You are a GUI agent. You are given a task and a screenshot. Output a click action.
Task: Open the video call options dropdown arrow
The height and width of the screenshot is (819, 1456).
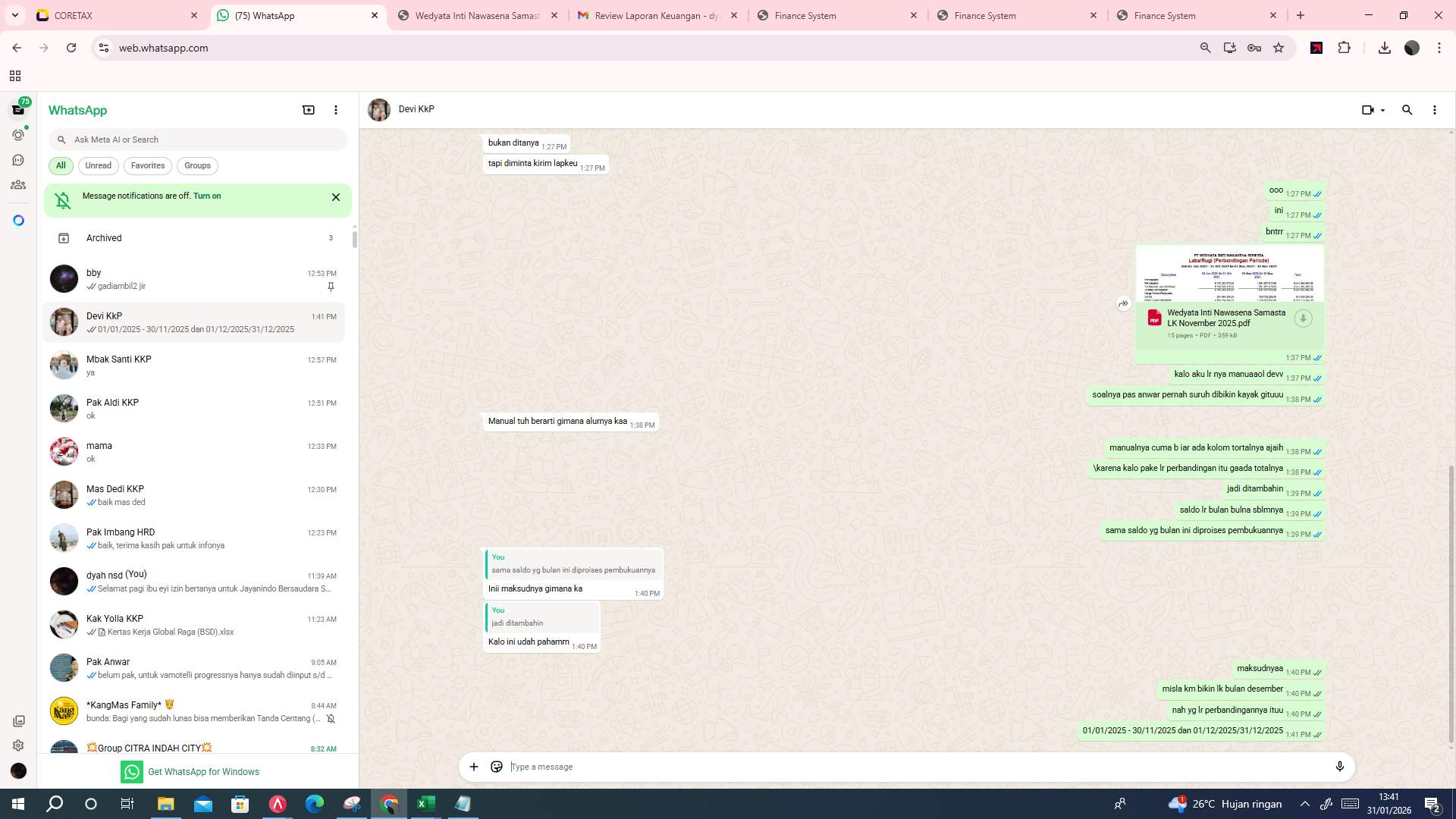tap(1382, 110)
